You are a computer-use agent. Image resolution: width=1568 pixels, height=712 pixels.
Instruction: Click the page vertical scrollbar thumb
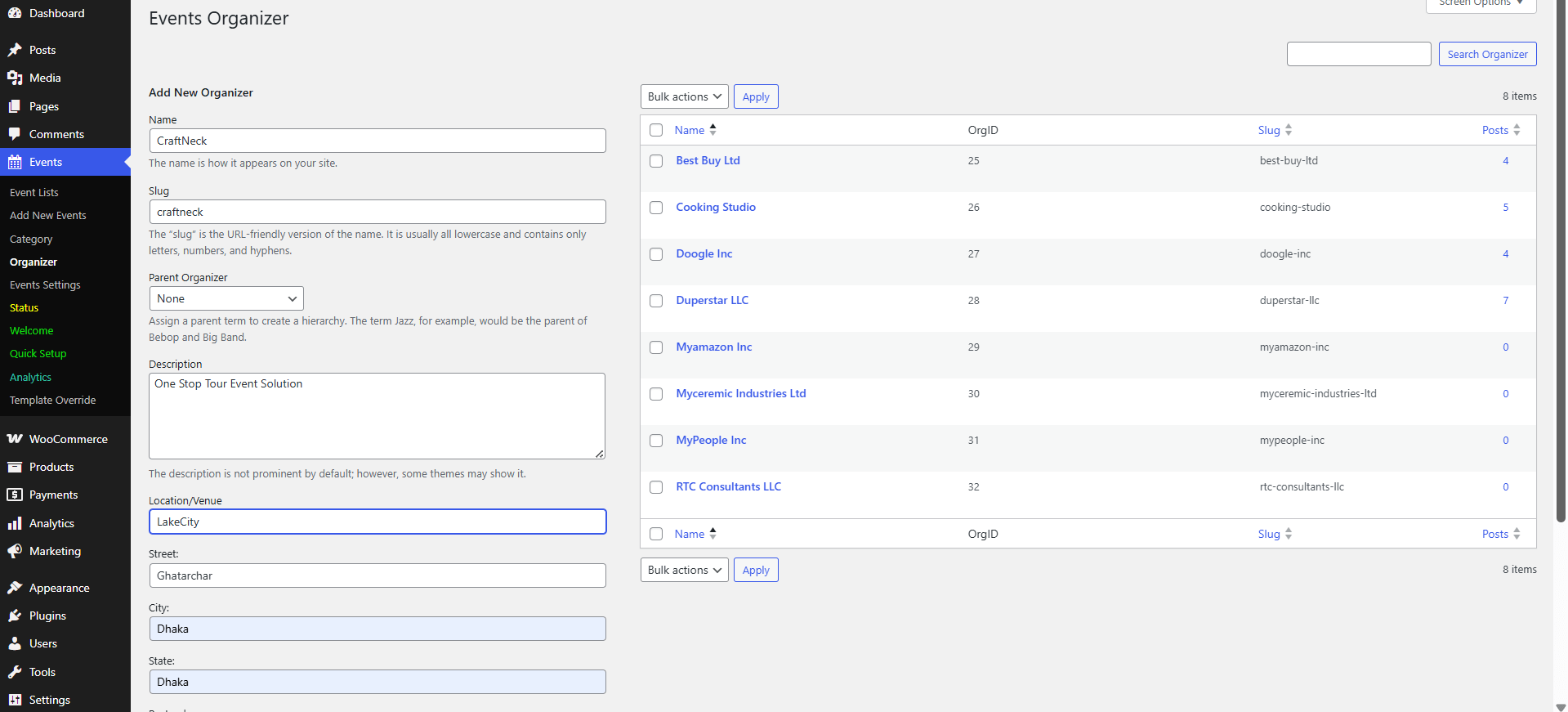pos(1561,262)
